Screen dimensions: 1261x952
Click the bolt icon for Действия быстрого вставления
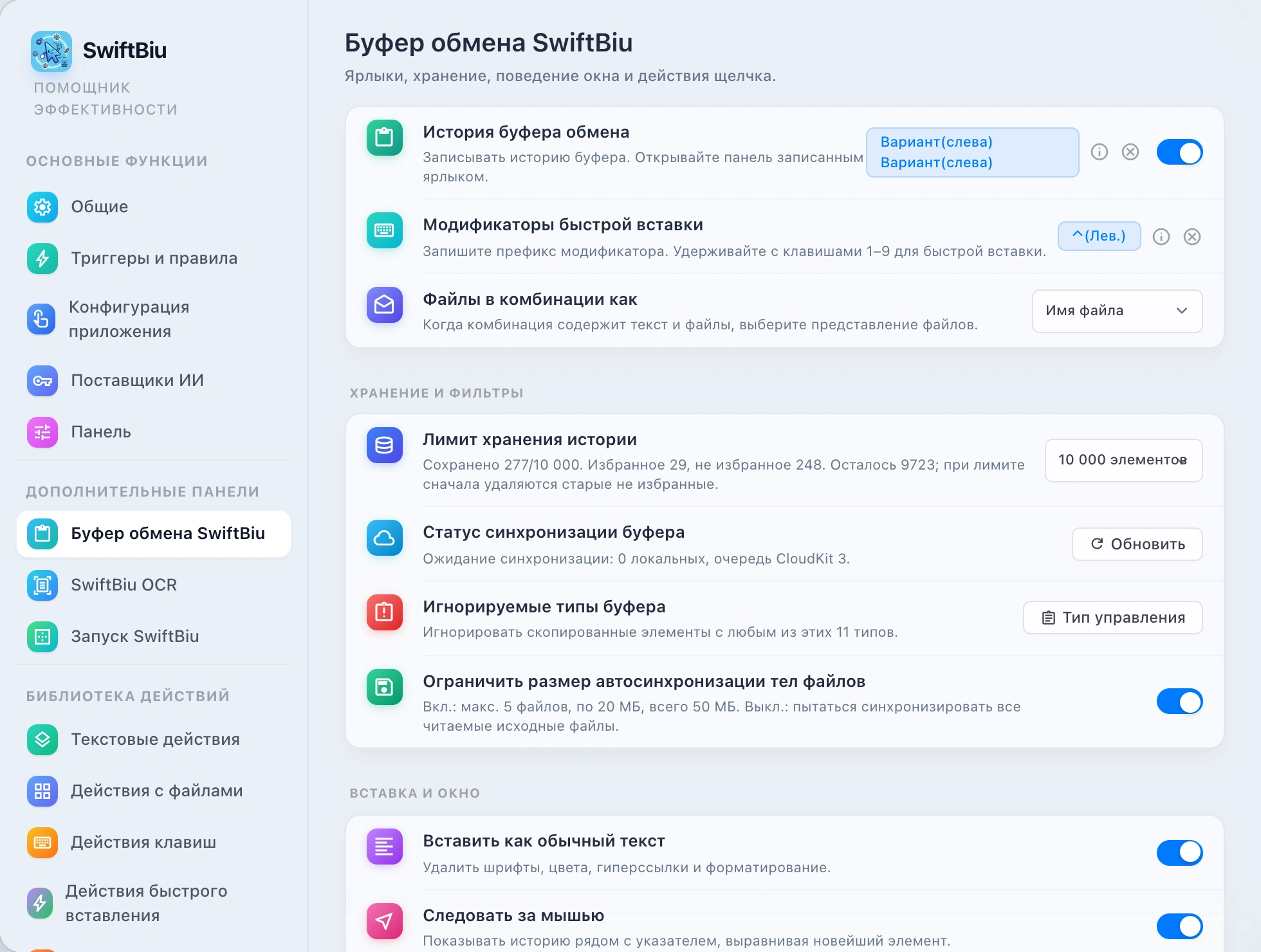[x=40, y=903]
